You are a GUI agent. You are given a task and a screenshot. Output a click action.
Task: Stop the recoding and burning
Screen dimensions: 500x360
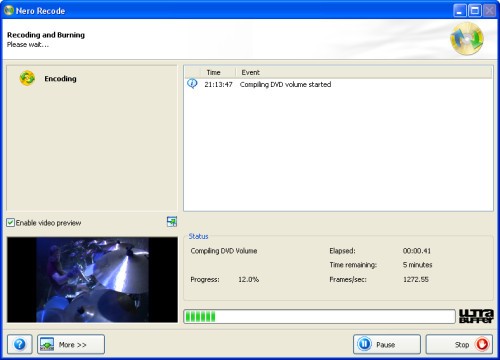point(459,344)
